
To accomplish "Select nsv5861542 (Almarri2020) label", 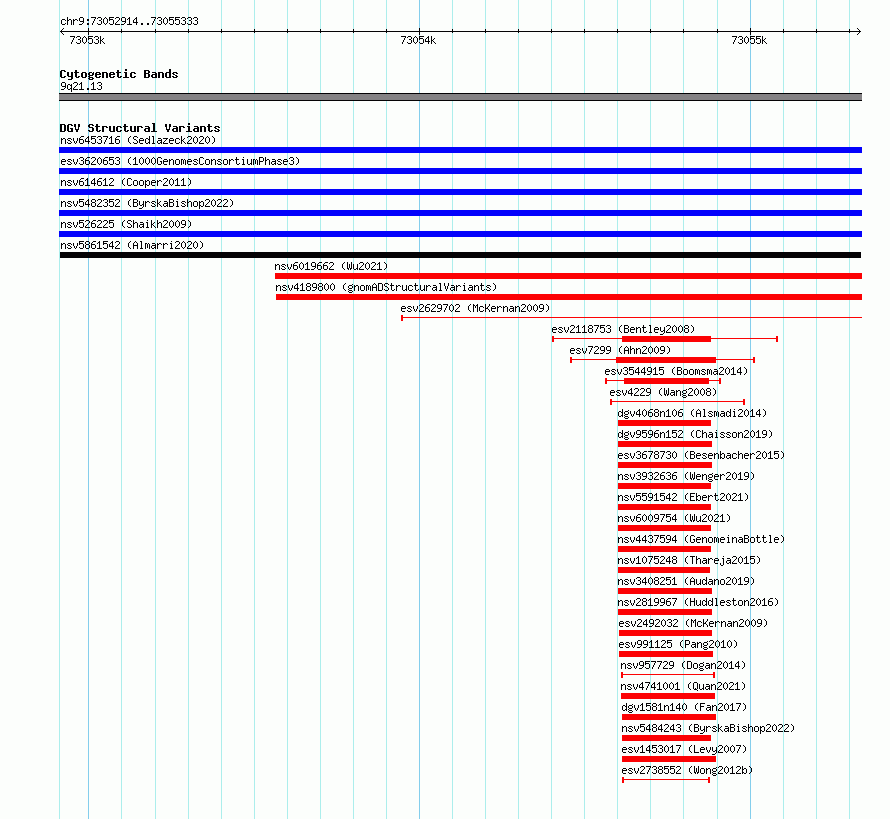I will pyautogui.click(x=132, y=245).
